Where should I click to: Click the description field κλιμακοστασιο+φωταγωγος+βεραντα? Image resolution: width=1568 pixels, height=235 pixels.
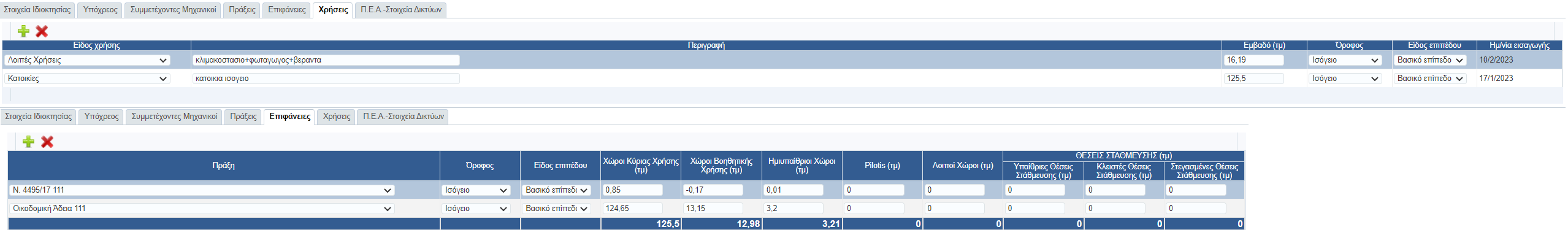tap(326, 60)
